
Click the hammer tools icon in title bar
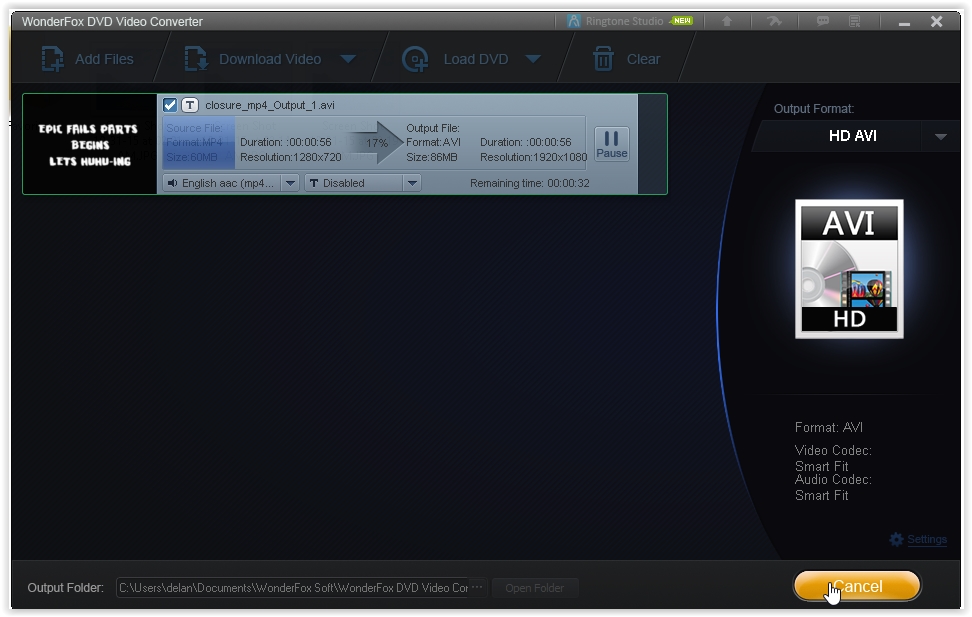point(774,21)
